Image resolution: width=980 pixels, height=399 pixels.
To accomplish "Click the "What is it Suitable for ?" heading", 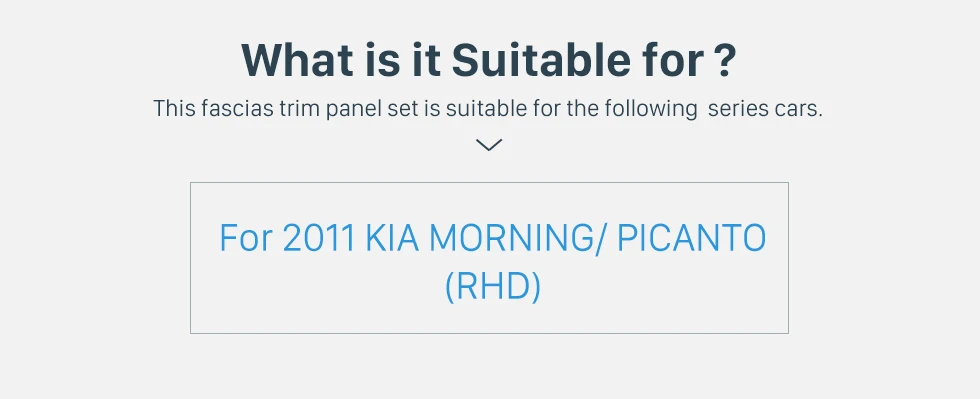I will 489,60.
